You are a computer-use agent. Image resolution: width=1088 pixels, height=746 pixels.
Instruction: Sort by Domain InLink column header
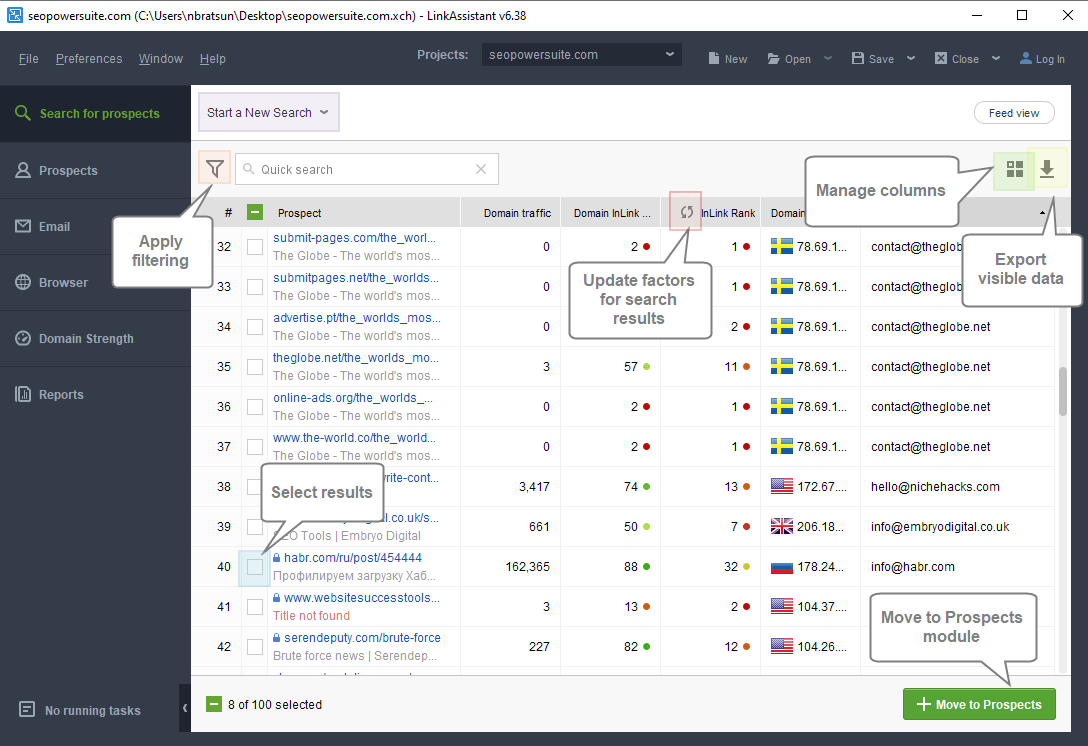(611, 213)
